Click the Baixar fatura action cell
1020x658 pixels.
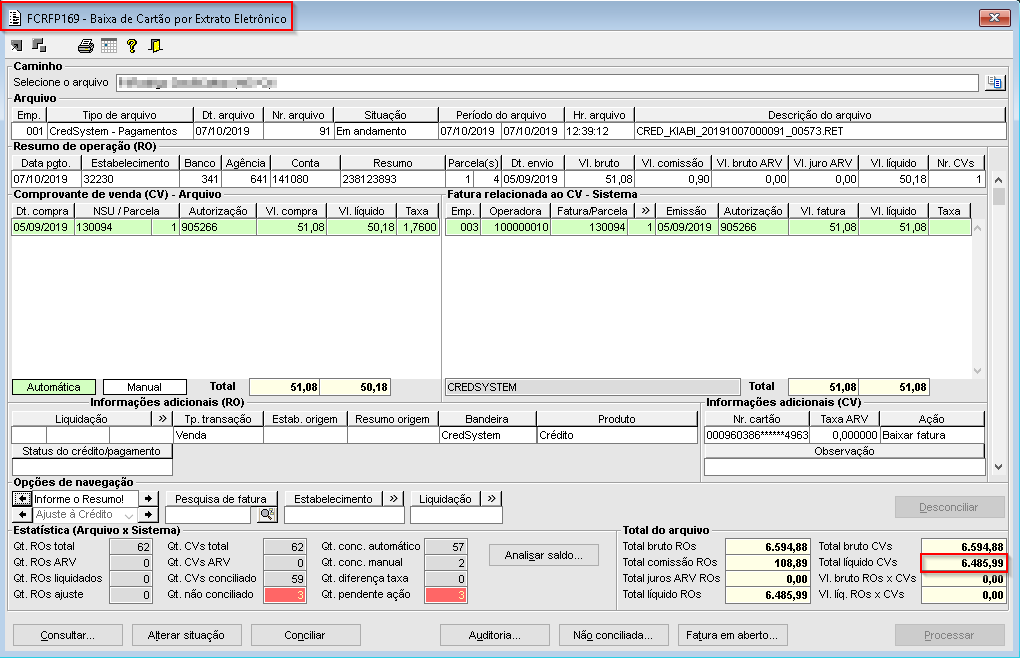[x=932, y=435]
